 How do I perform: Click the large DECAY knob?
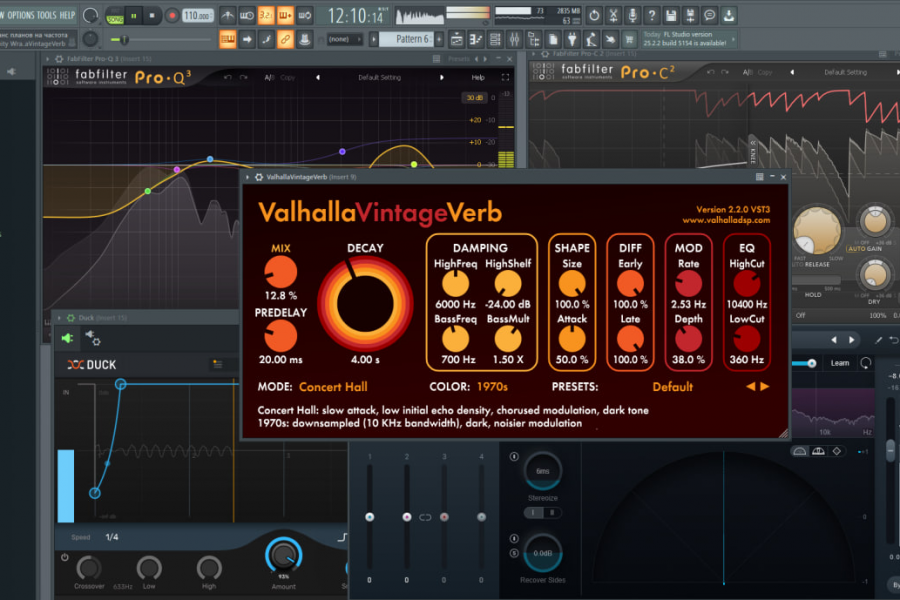tap(365, 304)
